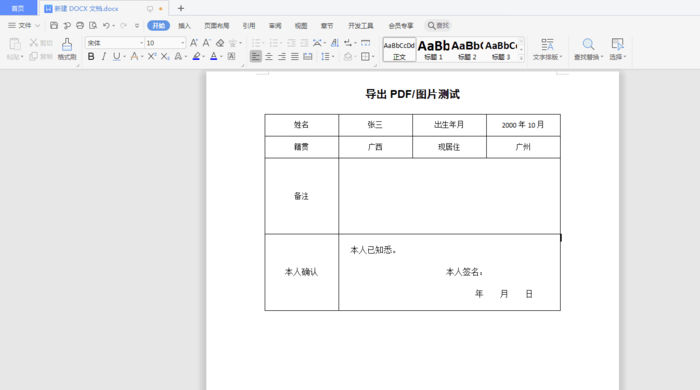Click the Text Layout (文字排版) icon

(x=547, y=44)
